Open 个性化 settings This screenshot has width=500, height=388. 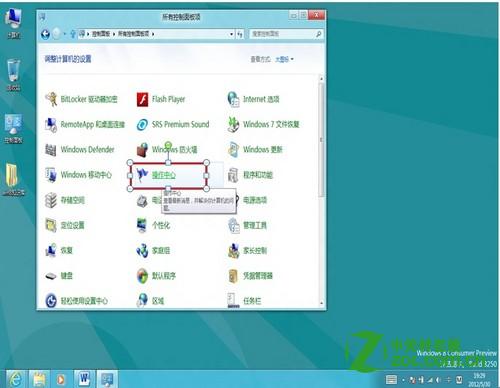(153, 225)
